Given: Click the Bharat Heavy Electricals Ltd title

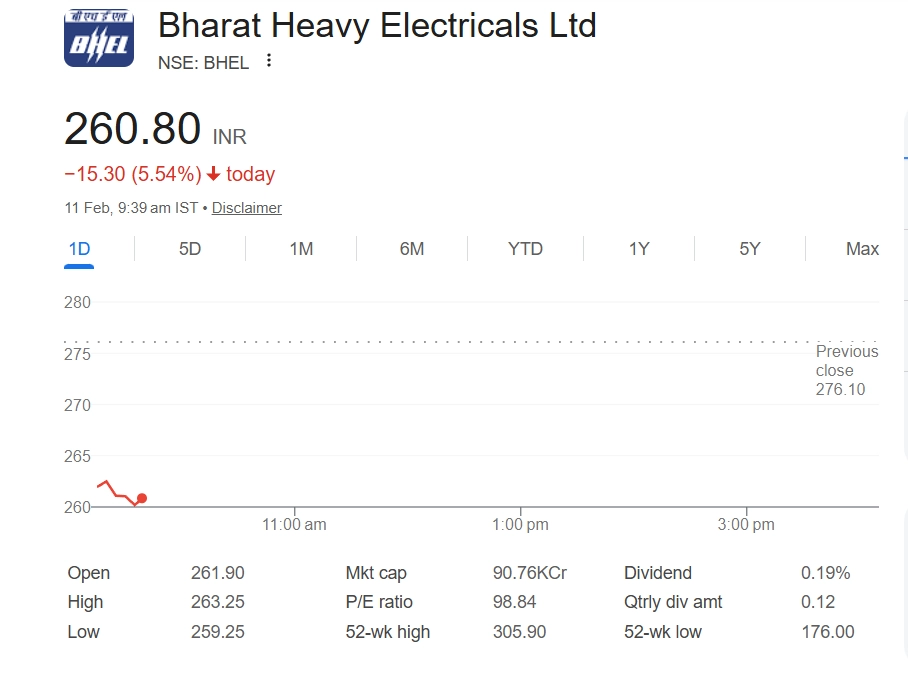Looking at the screenshot, I should pos(377,25).
